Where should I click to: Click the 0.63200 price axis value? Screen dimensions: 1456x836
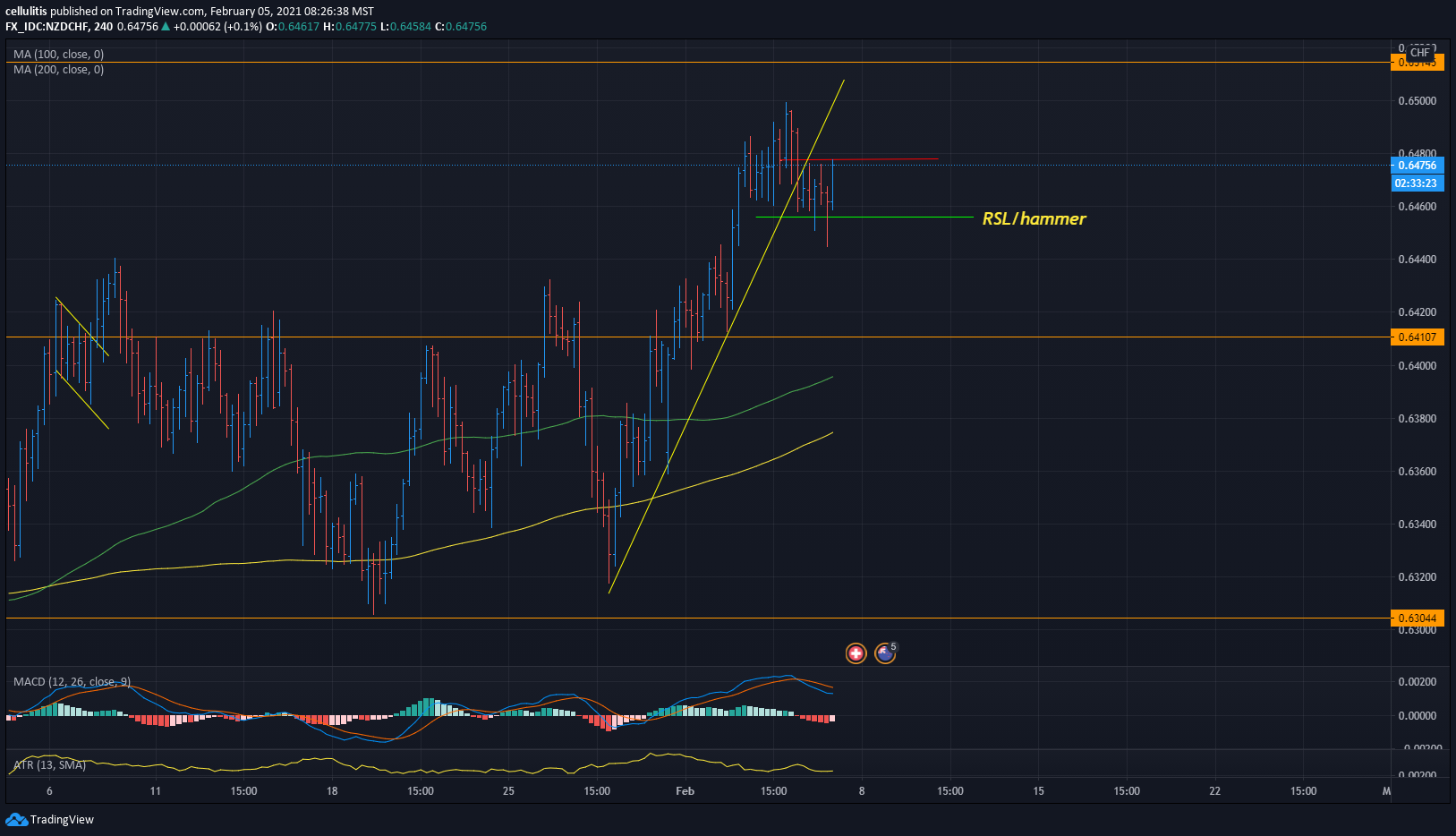[1417, 577]
